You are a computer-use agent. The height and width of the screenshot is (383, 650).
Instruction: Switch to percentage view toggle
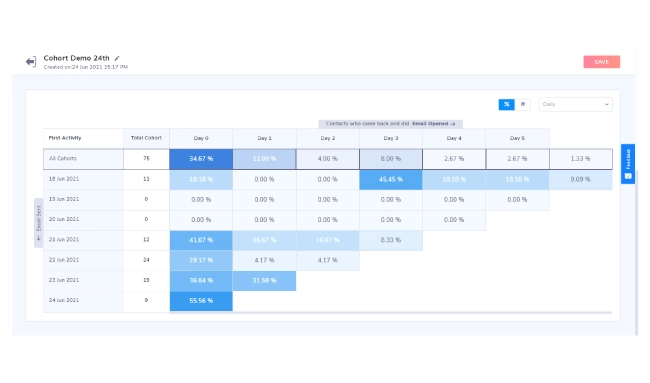pos(507,104)
